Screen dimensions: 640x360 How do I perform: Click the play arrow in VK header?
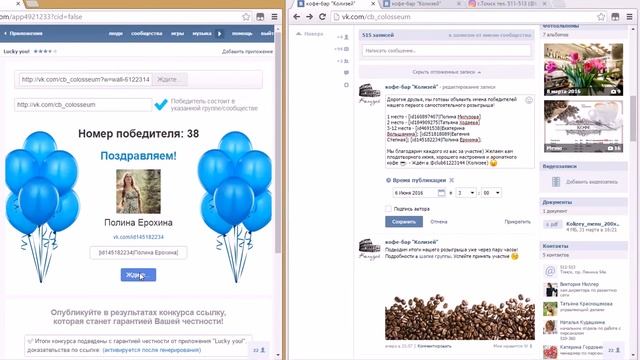click(219, 33)
